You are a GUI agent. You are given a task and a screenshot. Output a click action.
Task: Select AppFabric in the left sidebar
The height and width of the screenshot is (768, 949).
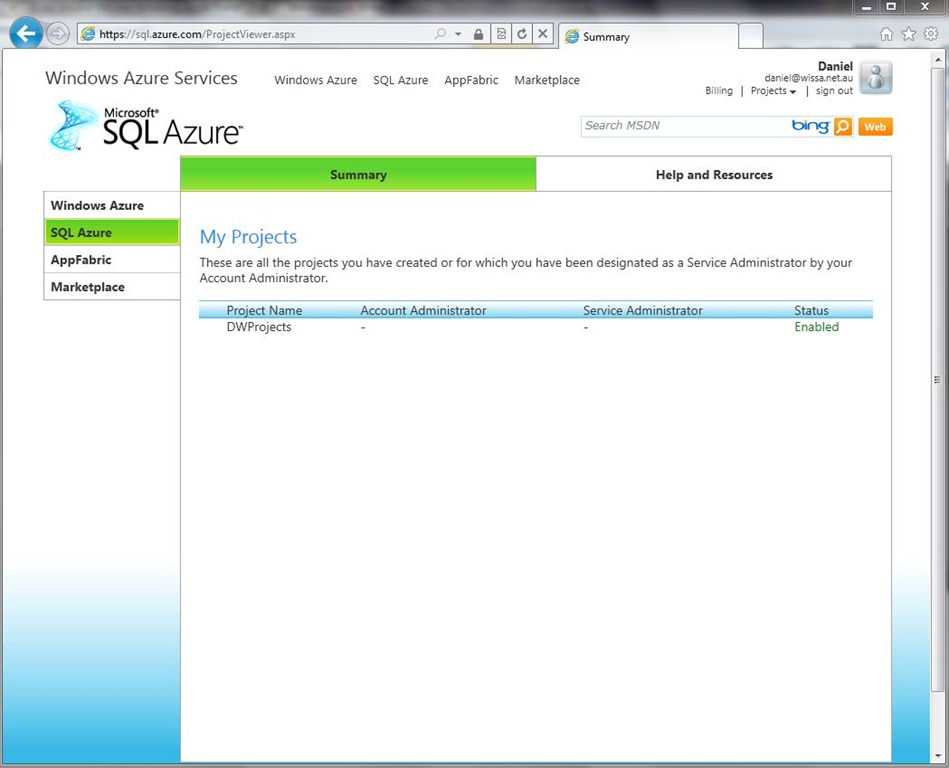pos(112,260)
